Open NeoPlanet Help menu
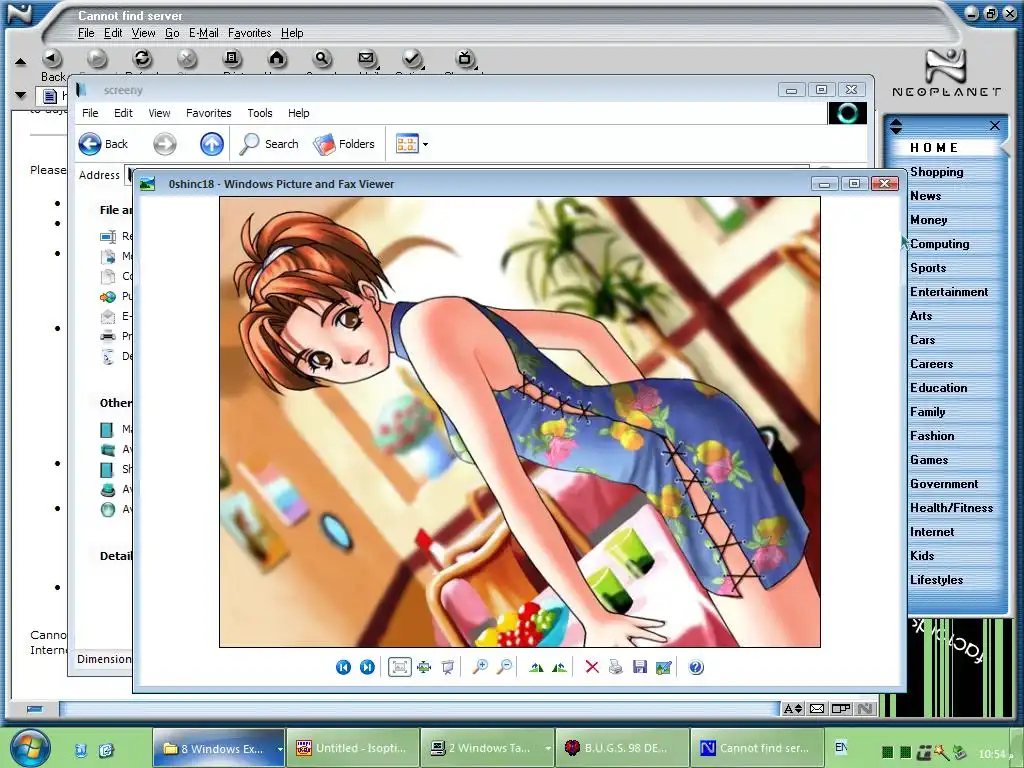 pyautogui.click(x=292, y=33)
